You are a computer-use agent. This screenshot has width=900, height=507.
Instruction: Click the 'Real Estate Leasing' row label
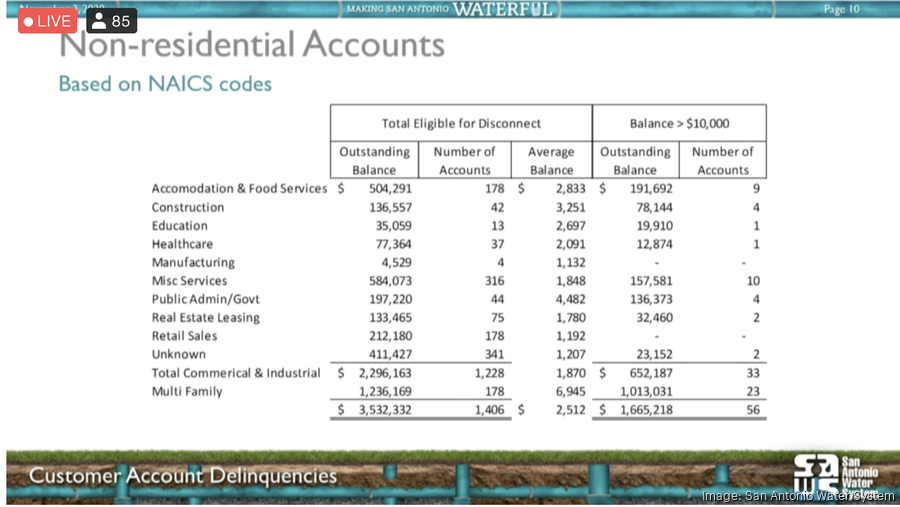pyautogui.click(x=205, y=318)
